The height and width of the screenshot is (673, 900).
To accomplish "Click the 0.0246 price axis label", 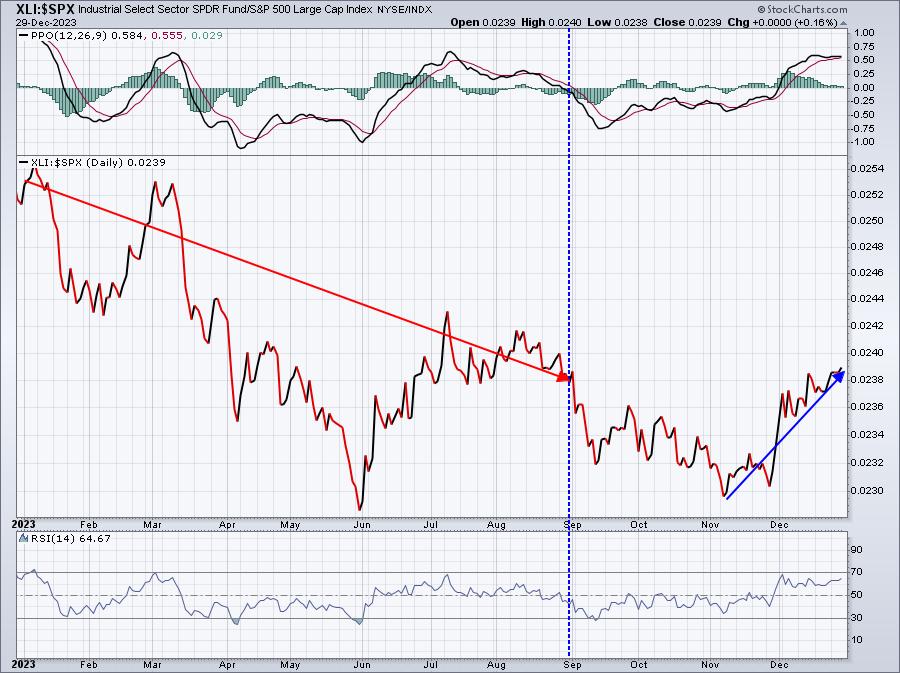I will [x=867, y=273].
